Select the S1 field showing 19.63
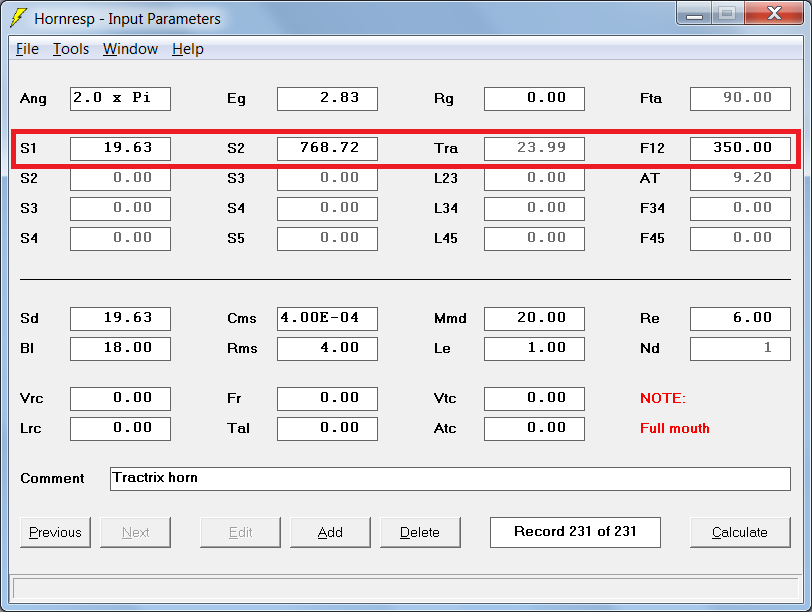Screen dimensions: 812x612 click(120, 149)
